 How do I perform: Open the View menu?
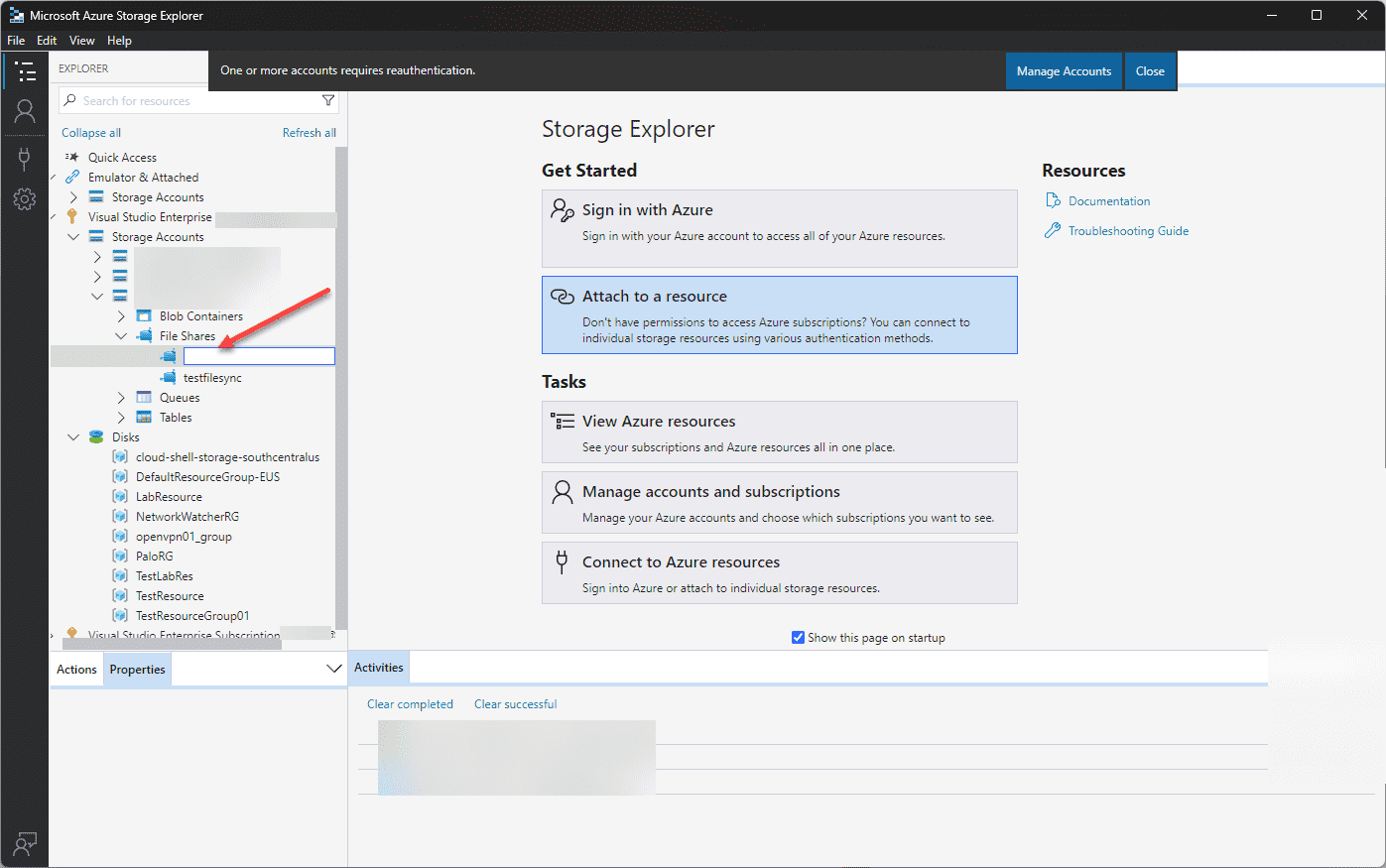pyautogui.click(x=82, y=41)
